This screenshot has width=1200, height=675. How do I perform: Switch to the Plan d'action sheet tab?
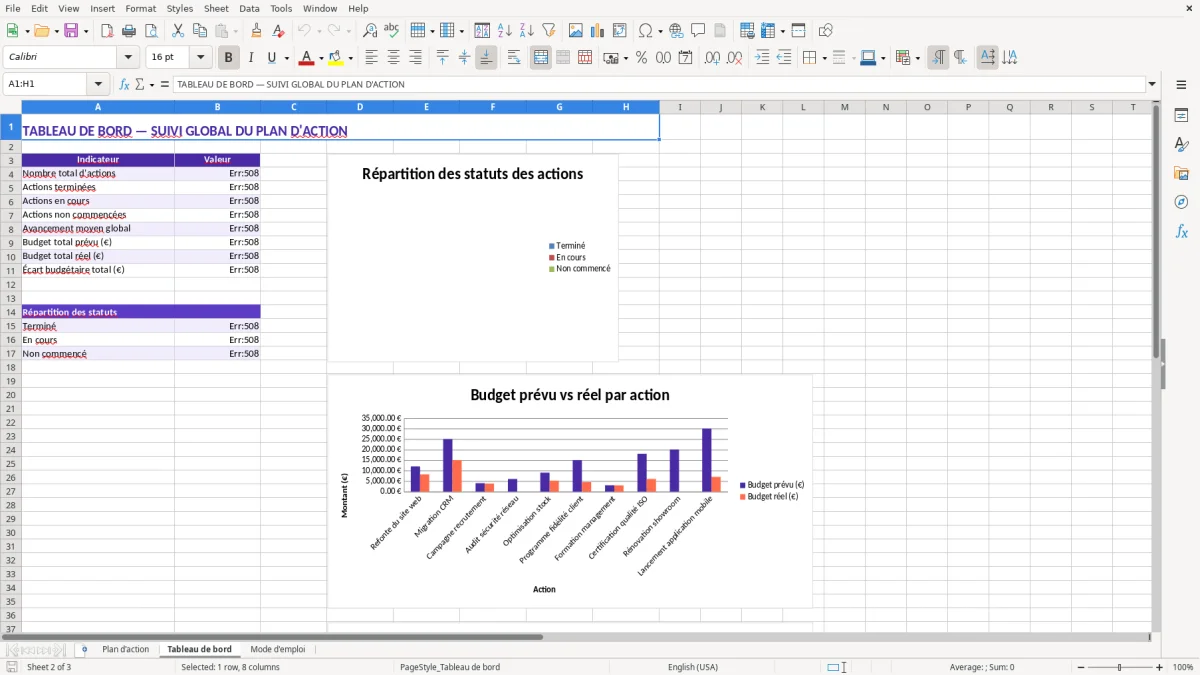(x=126, y=649)
